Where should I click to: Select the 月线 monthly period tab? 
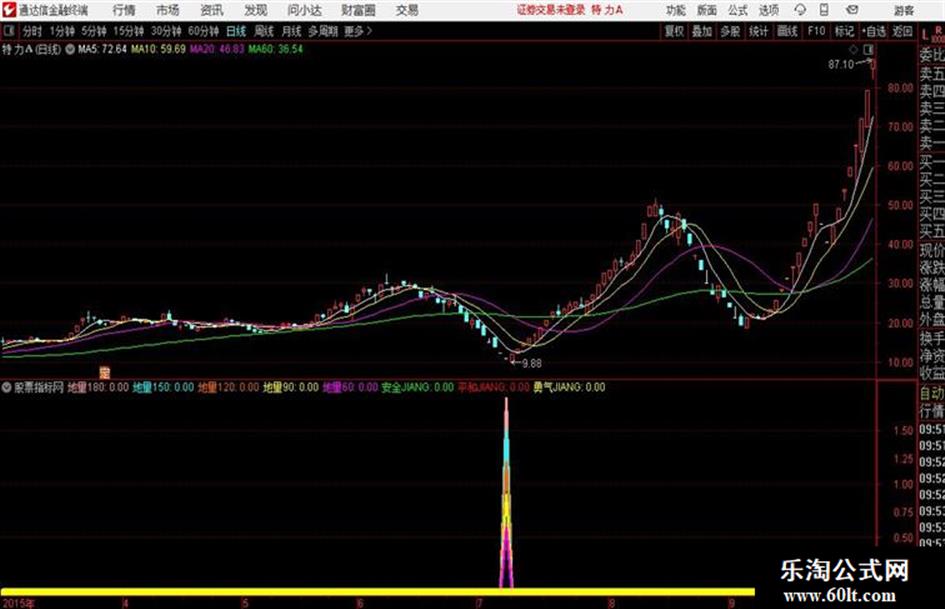[292, 31]
